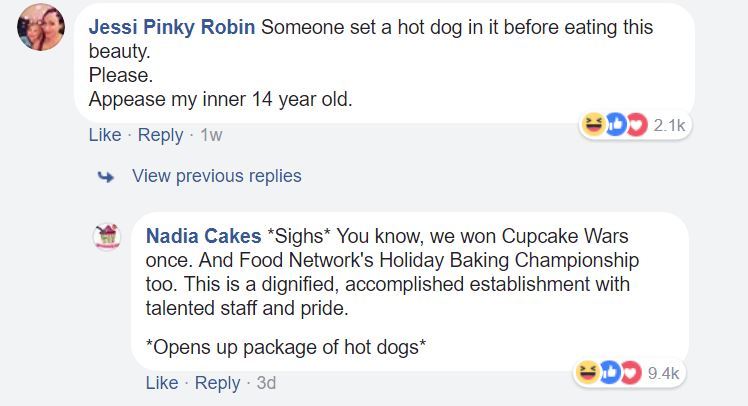Expand View previous replies
Screen dimensions: 748x406
(x=216, y=176)
